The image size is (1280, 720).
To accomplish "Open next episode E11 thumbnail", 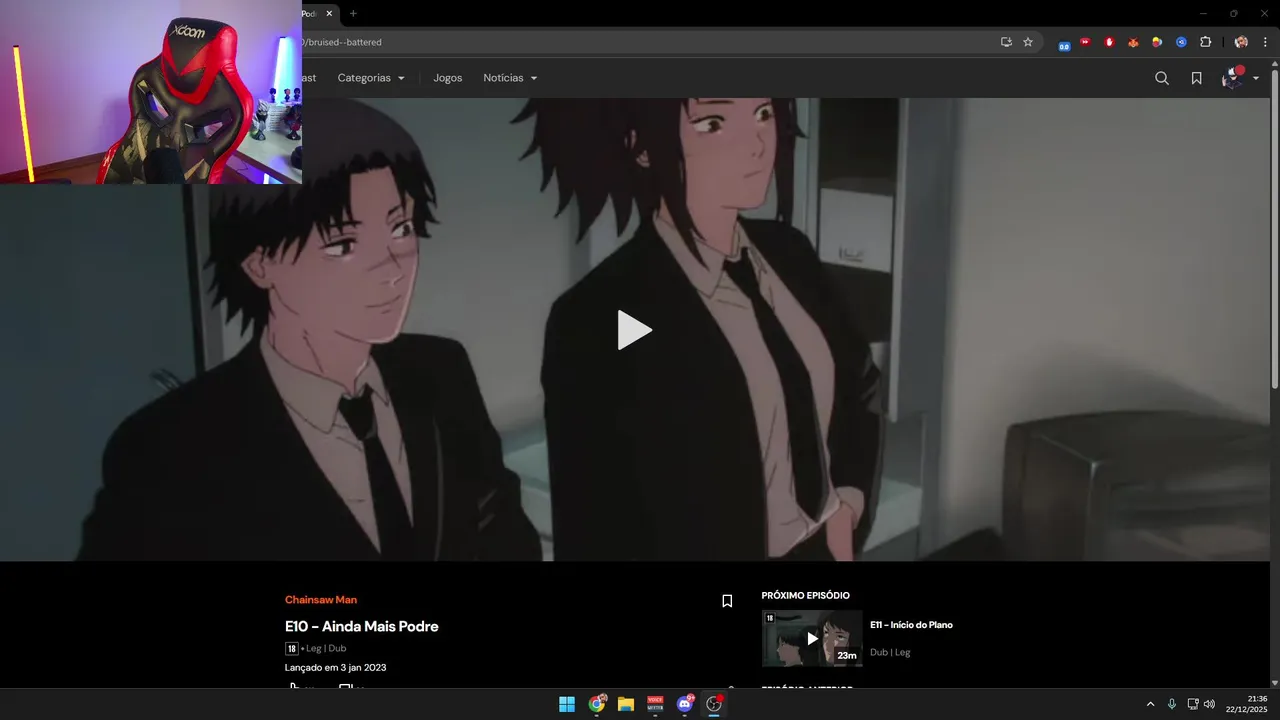I will (x=812, y=638).
